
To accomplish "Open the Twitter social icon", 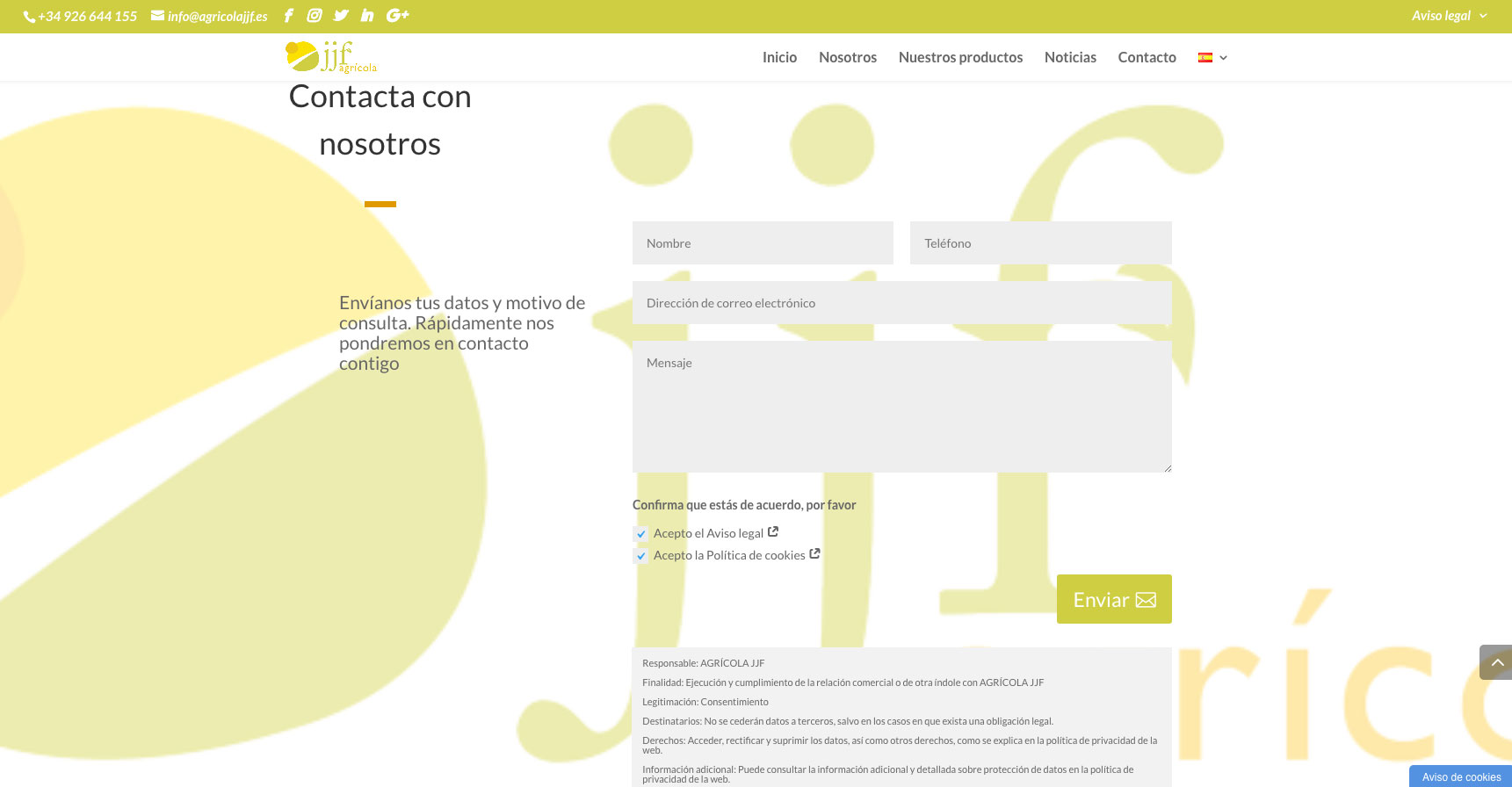I will (341, 16).
